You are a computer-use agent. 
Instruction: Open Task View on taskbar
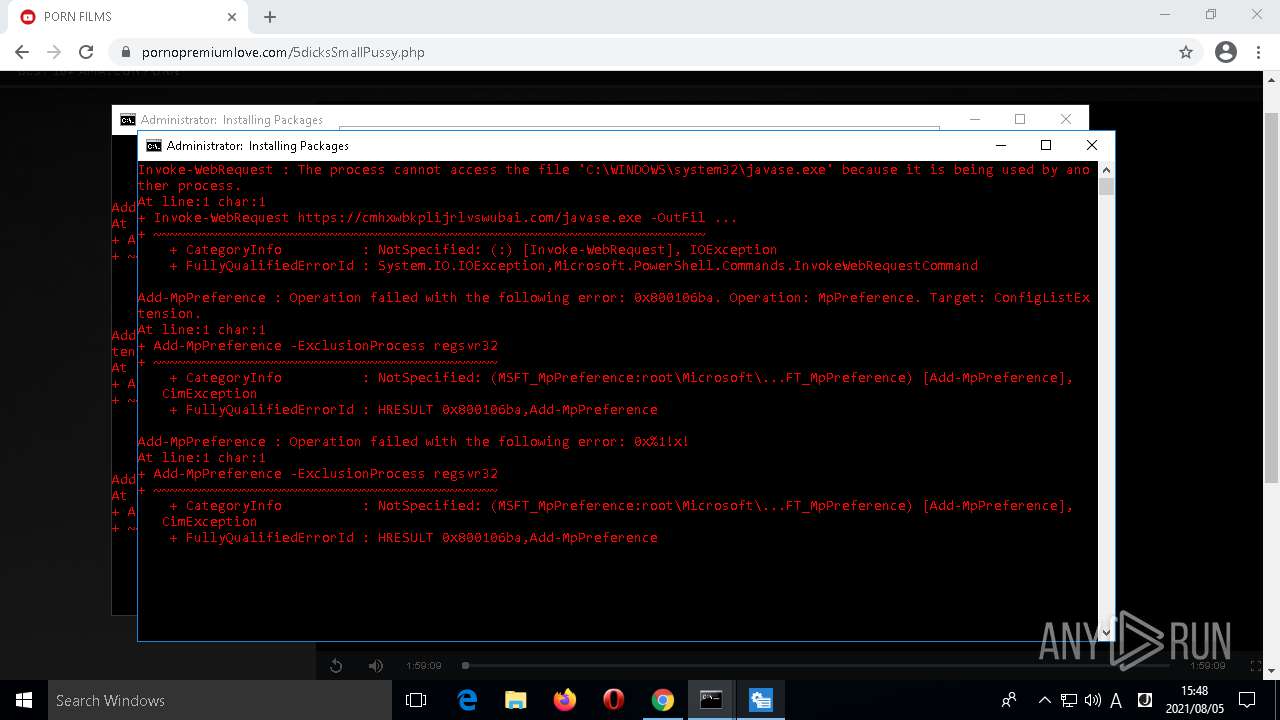(416, 700)
